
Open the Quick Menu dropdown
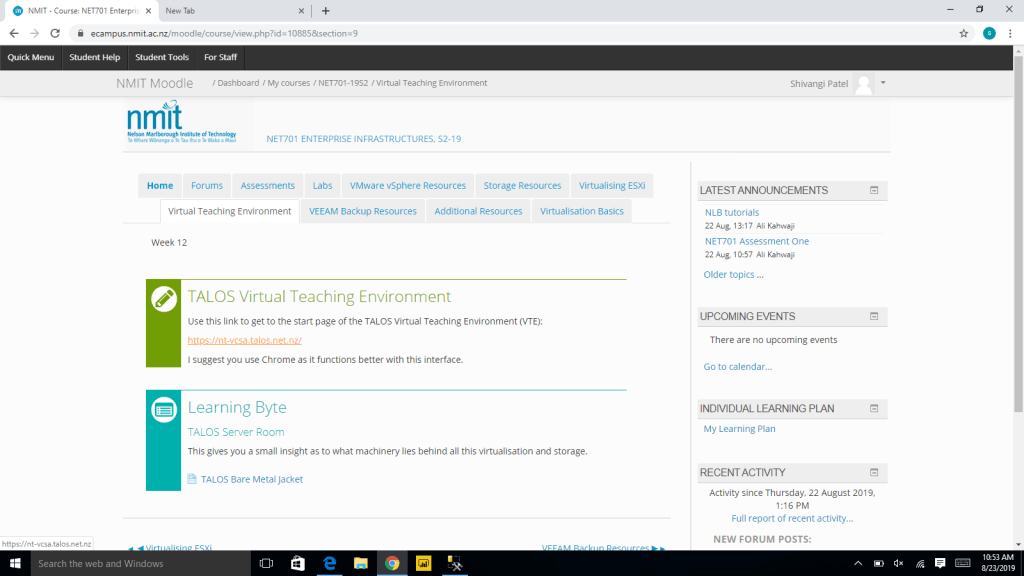(x=31, y=57)
